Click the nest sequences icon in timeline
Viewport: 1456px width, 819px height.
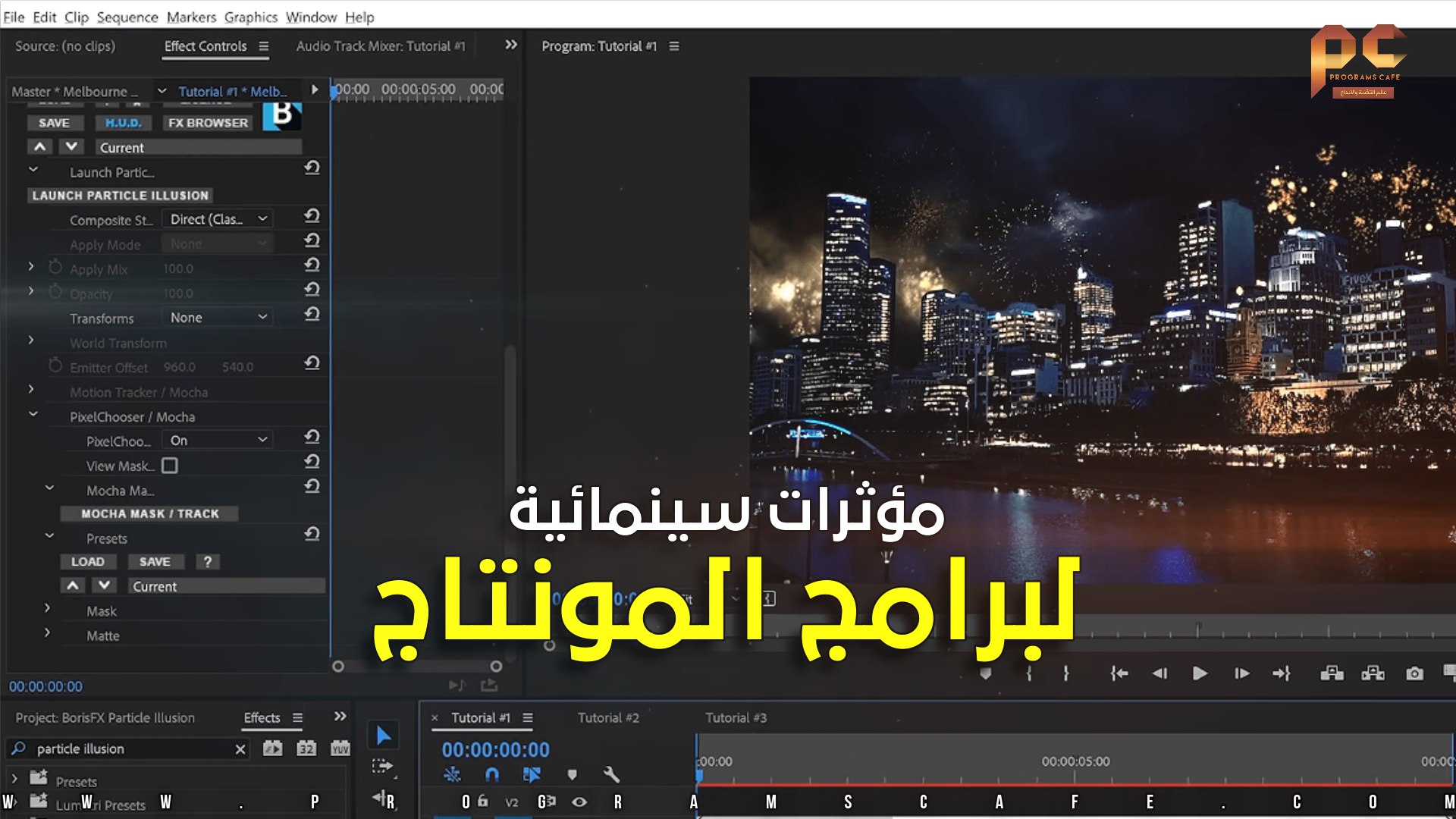(452, 774)
